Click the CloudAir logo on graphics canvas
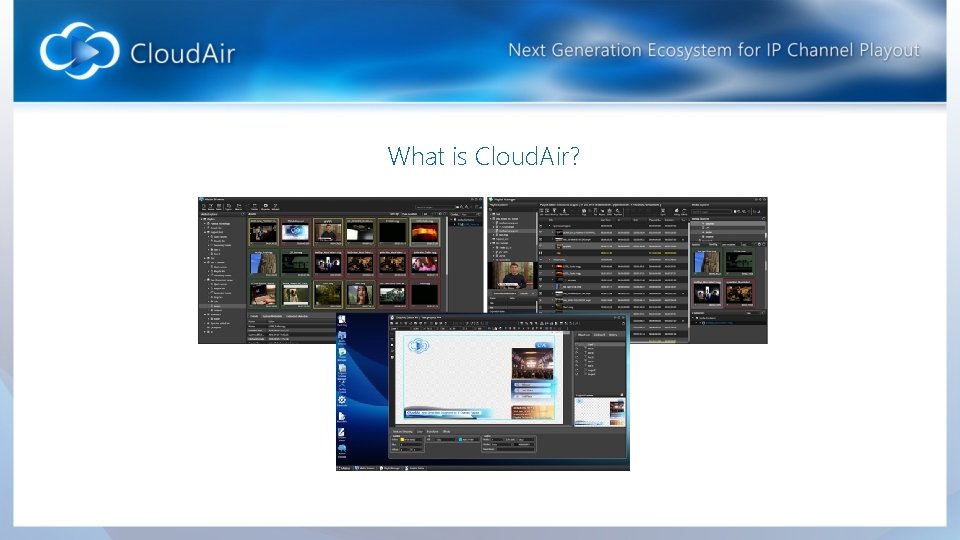 [418, 347]
